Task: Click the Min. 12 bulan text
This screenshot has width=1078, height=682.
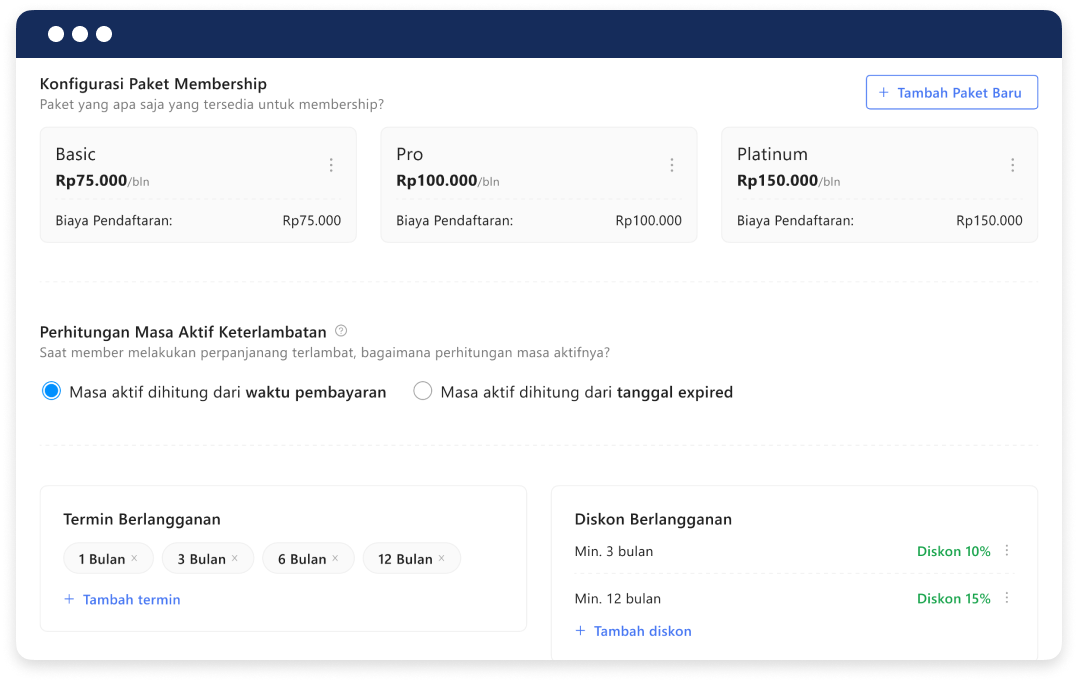Action: coord(618,599)
